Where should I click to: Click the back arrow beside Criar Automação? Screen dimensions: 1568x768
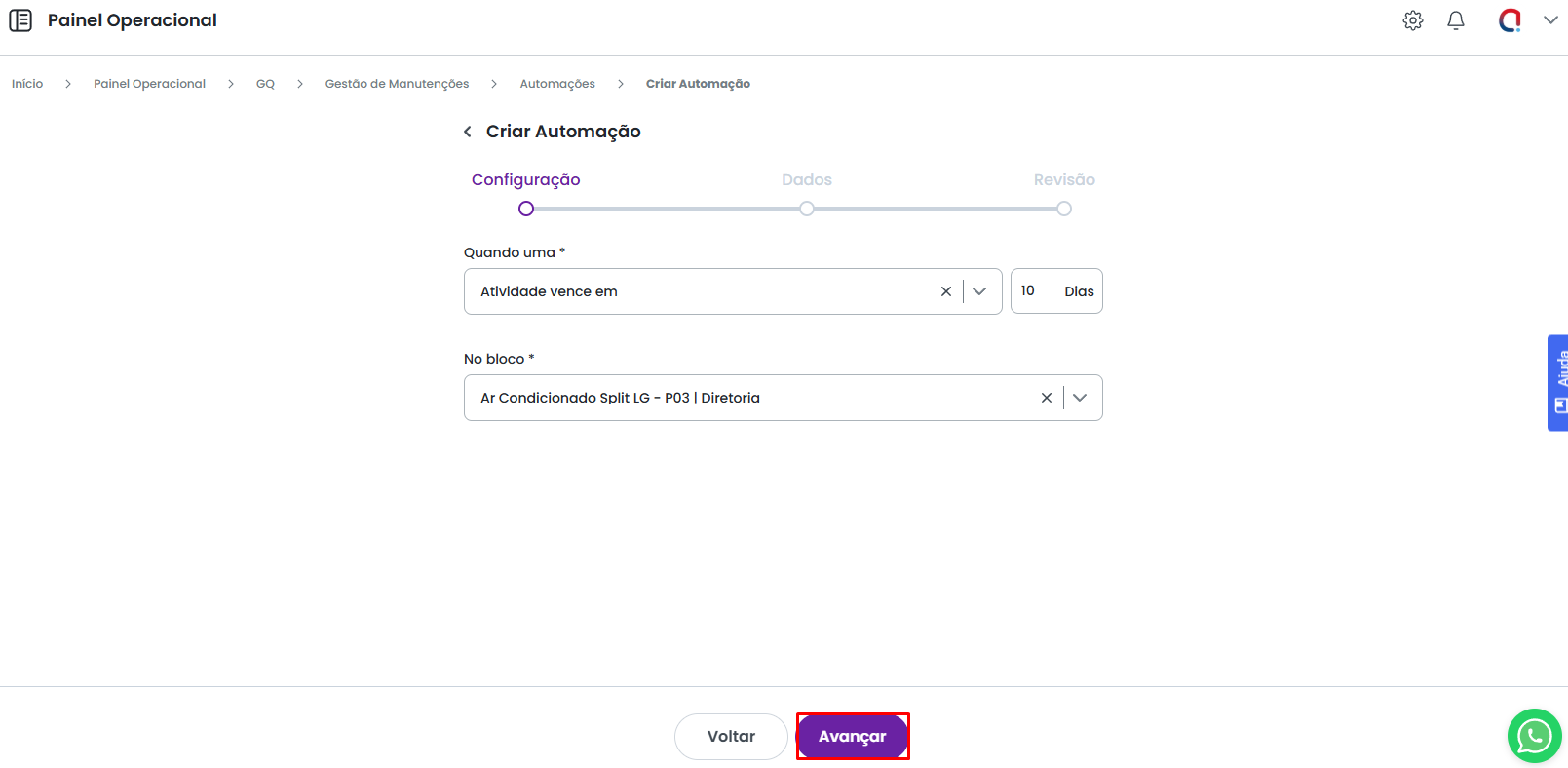tap(468, 132)
